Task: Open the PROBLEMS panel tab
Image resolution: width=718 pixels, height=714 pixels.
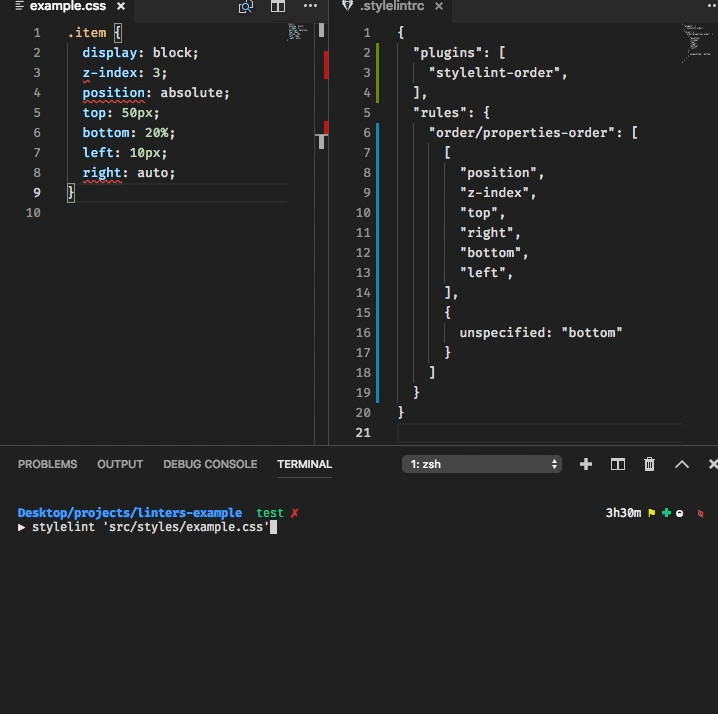Action: 47,464
